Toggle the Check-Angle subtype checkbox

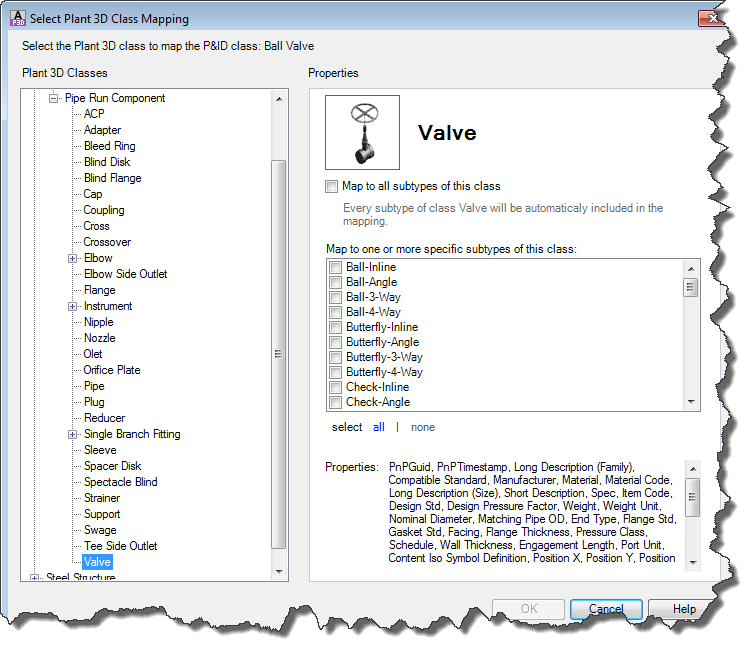pyautogui.click(x=336, y=402)
